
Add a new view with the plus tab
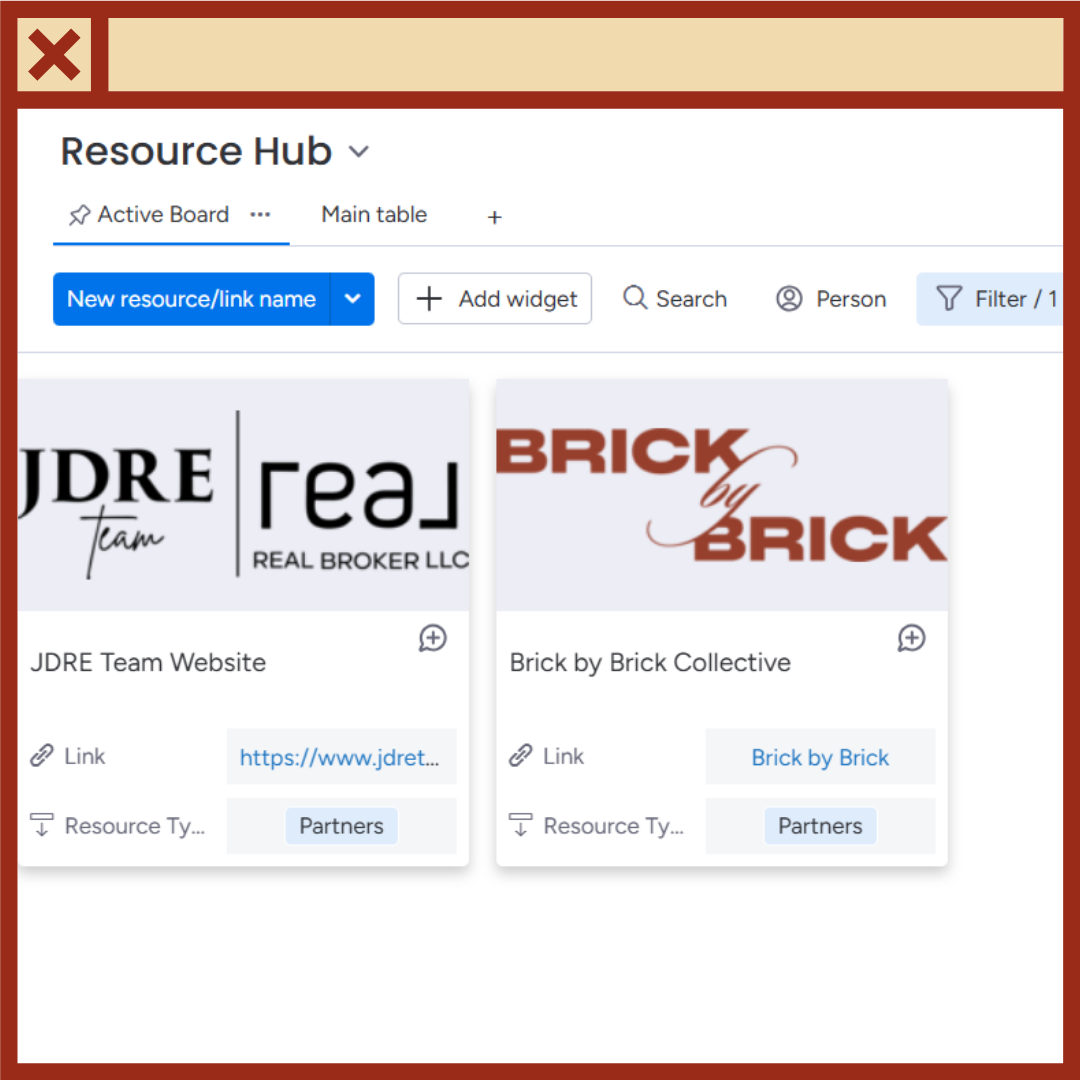[x=494, y=216]
